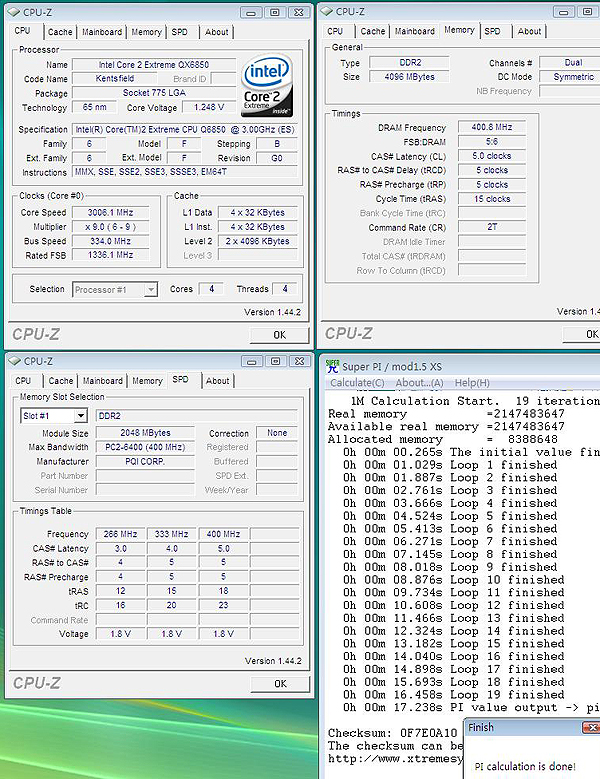Click the Module Size value 2048 MBytes
Image resolution: width=600 pixels, height=779 pixels.
click(145, 433)
